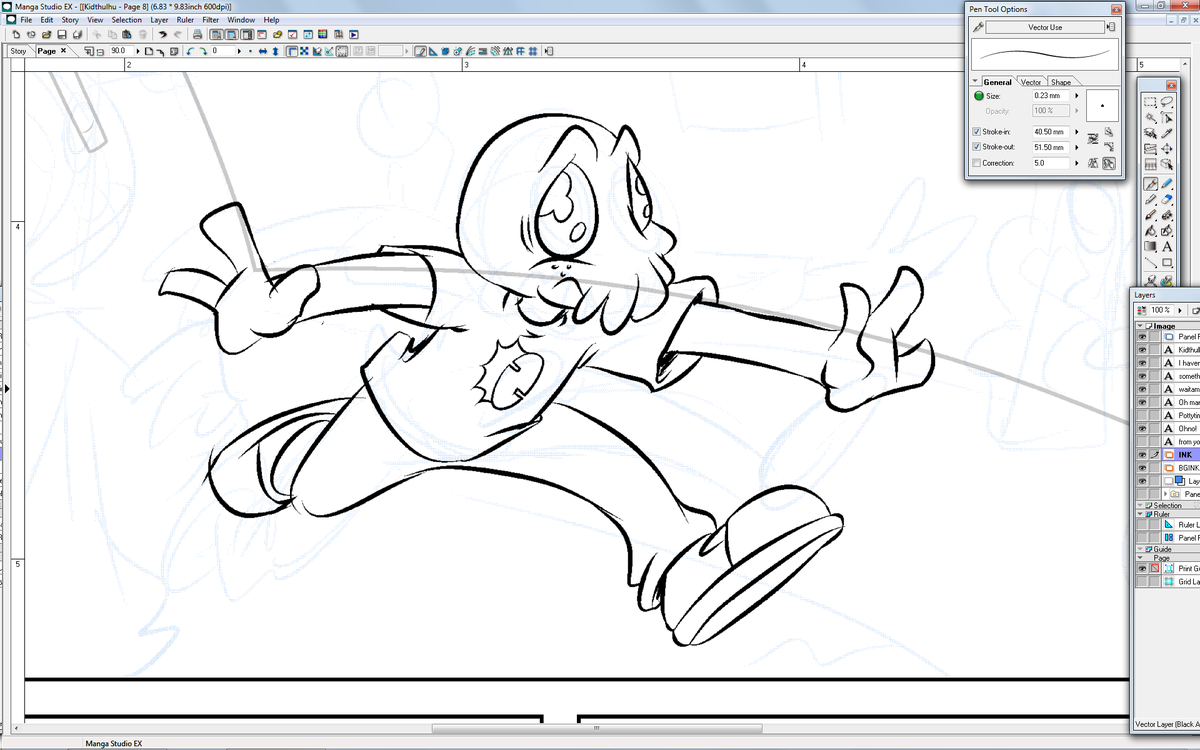Viewport: 1200px width, 750px height.
Task: Click the Undo arrow icon
Action: 162,34
